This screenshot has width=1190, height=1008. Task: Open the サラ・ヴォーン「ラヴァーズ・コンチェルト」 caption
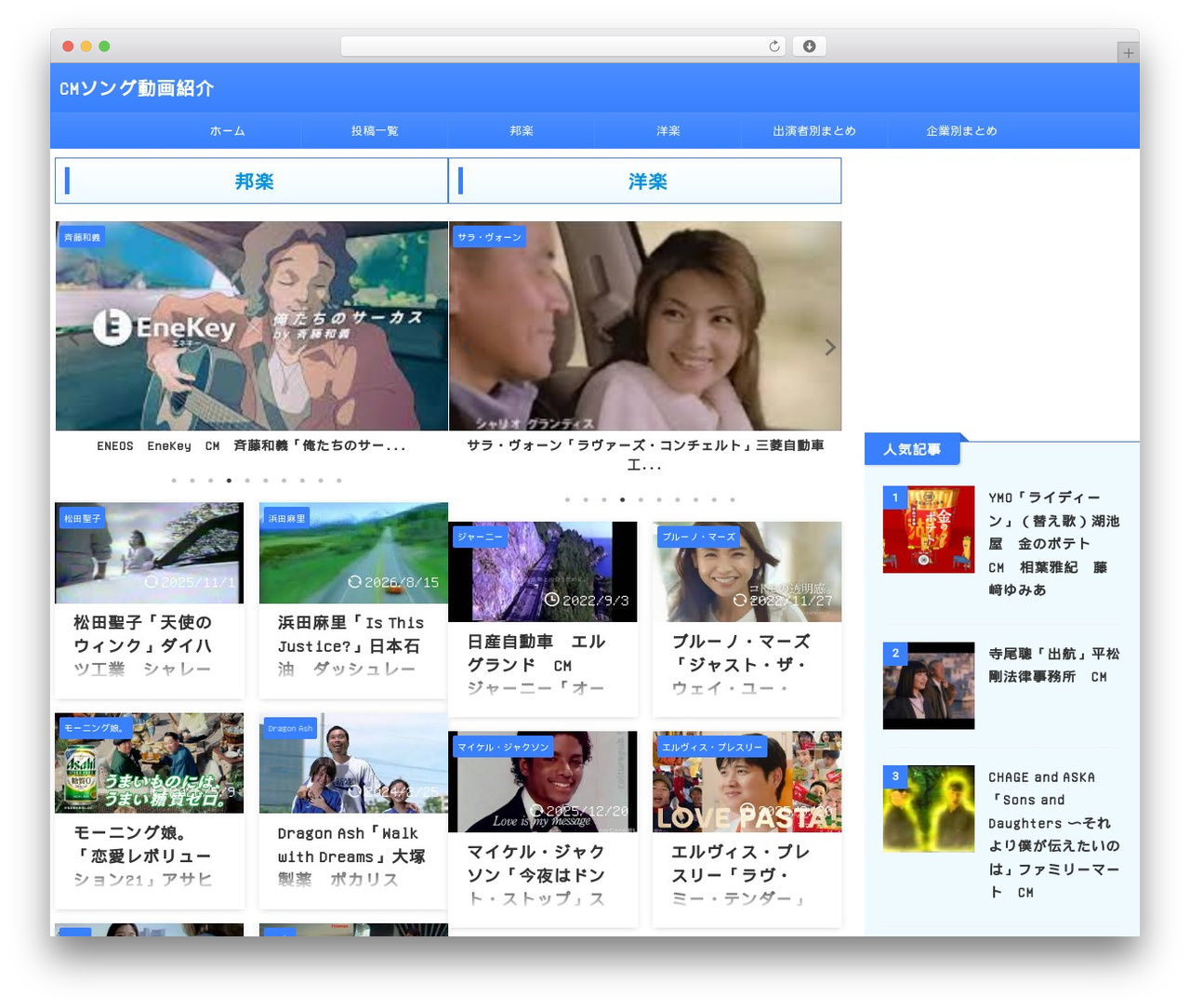[x=645, y=455]
